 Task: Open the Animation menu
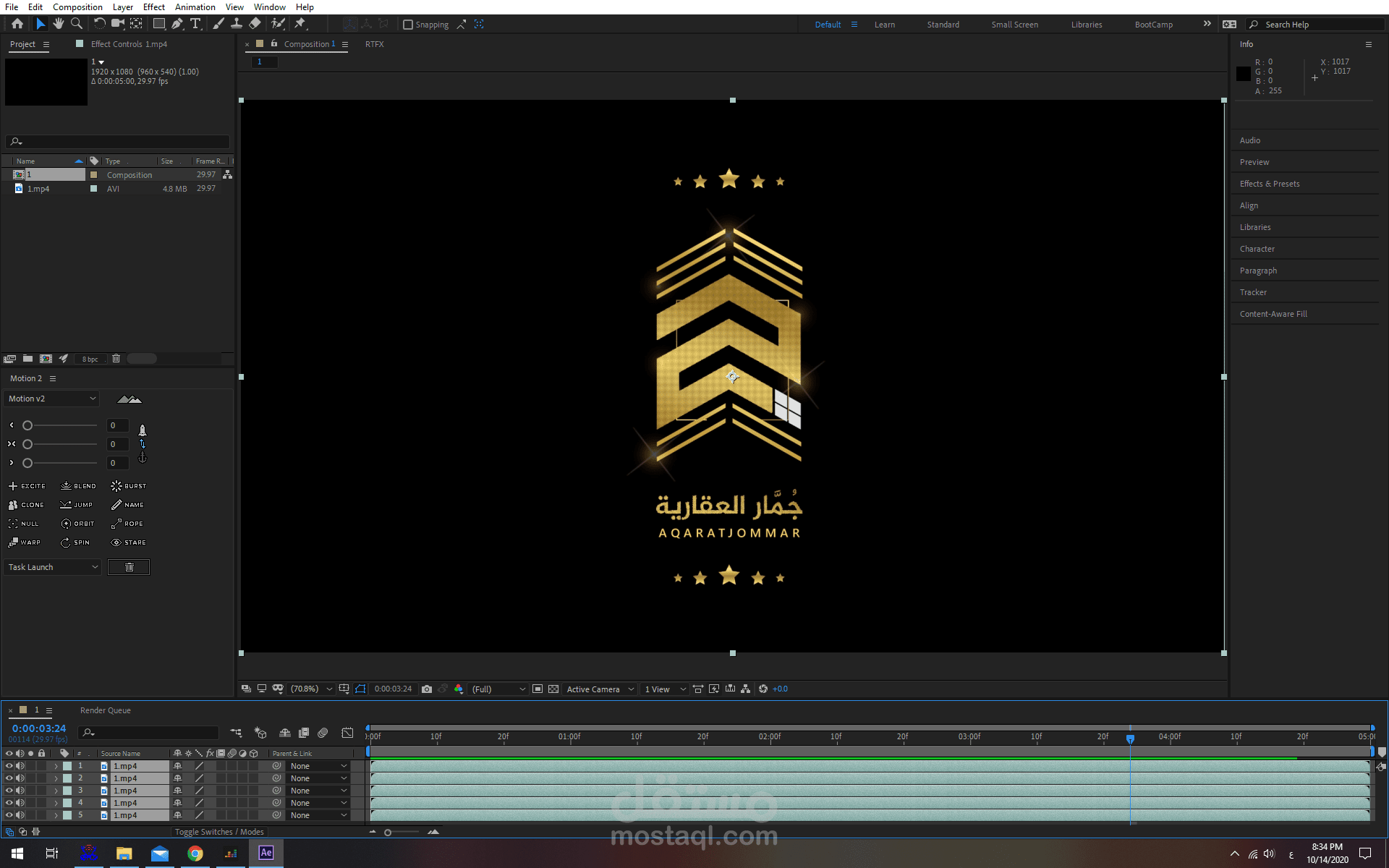pyautogui.click(x=195, y=7)
